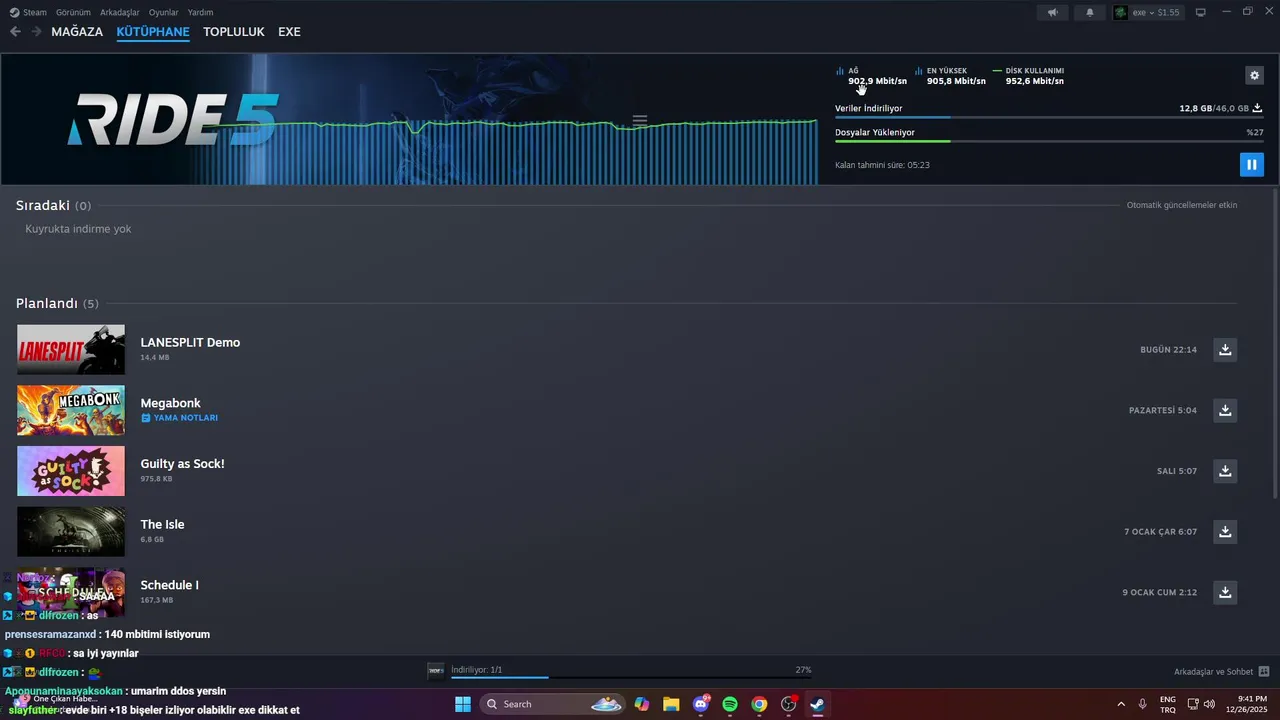
Task: Click the LANESPLIT Demo thumbnail
Action: tap(71, 349)
